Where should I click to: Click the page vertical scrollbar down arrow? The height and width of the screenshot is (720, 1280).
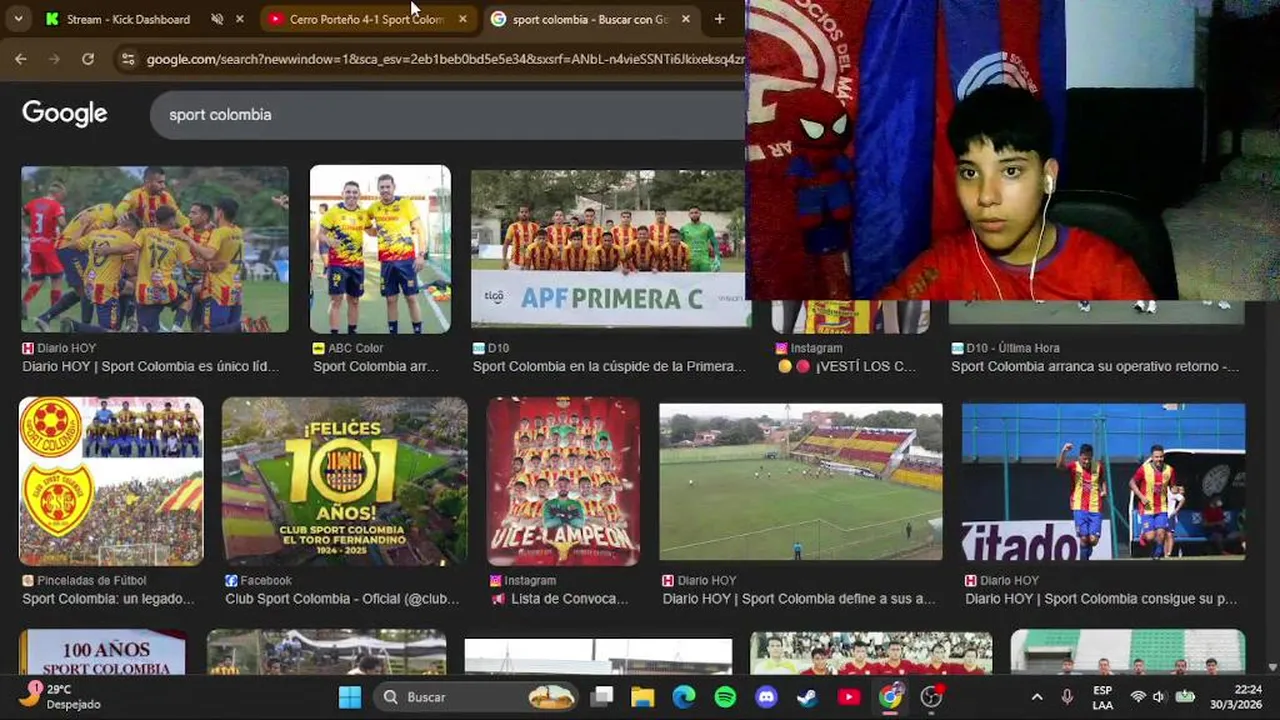click(1273, 666)
